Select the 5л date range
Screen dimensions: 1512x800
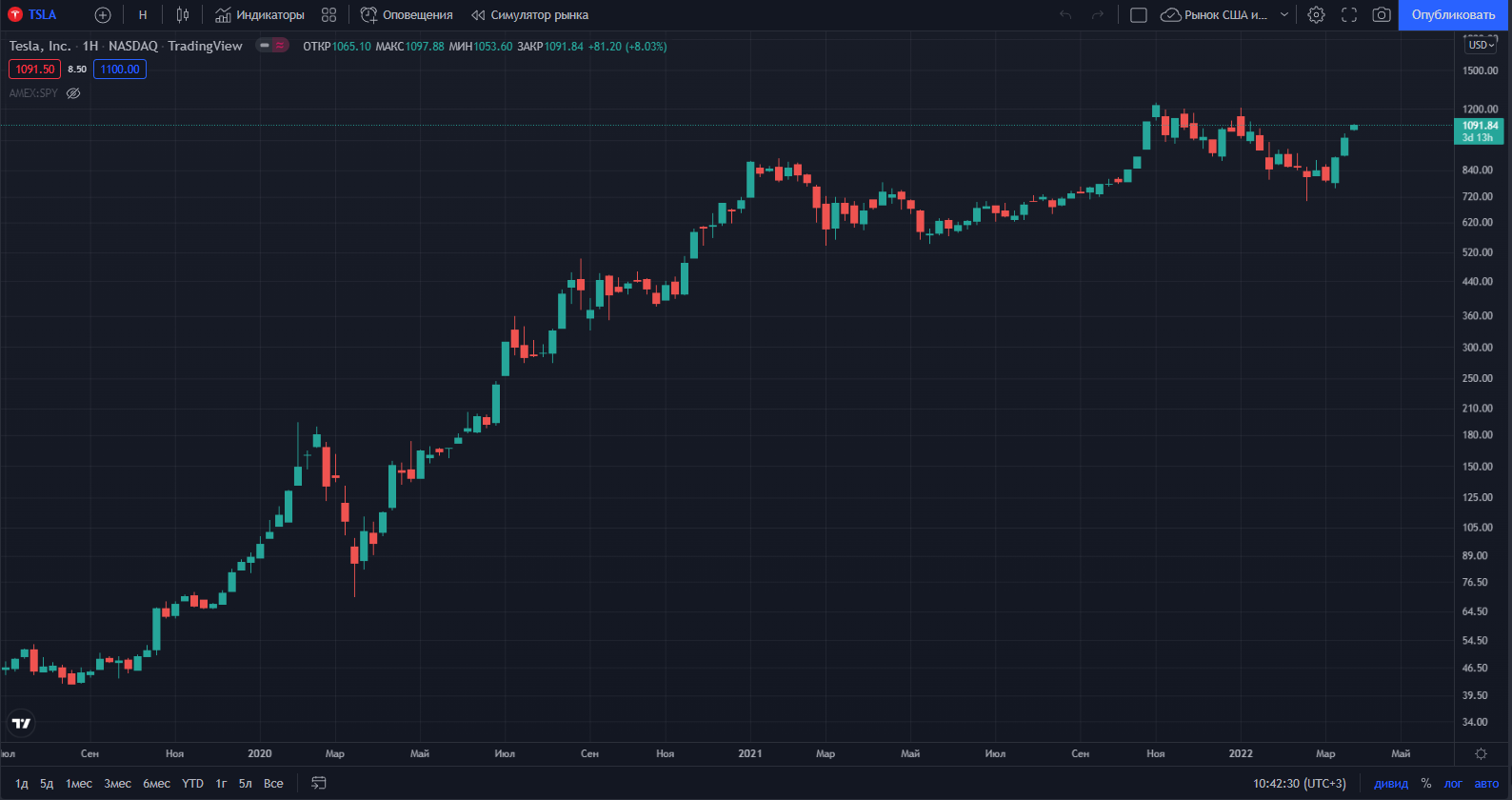pos(246,784)
